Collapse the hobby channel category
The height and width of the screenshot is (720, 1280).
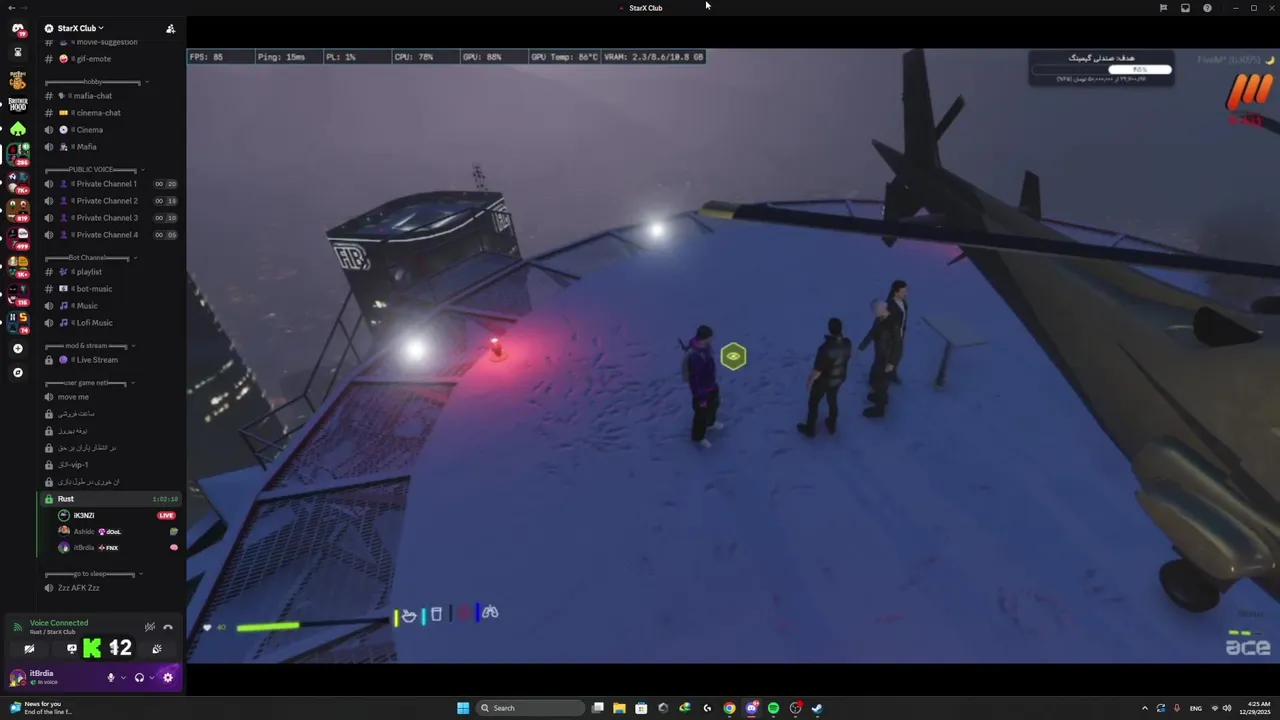(x=97, y=82)
